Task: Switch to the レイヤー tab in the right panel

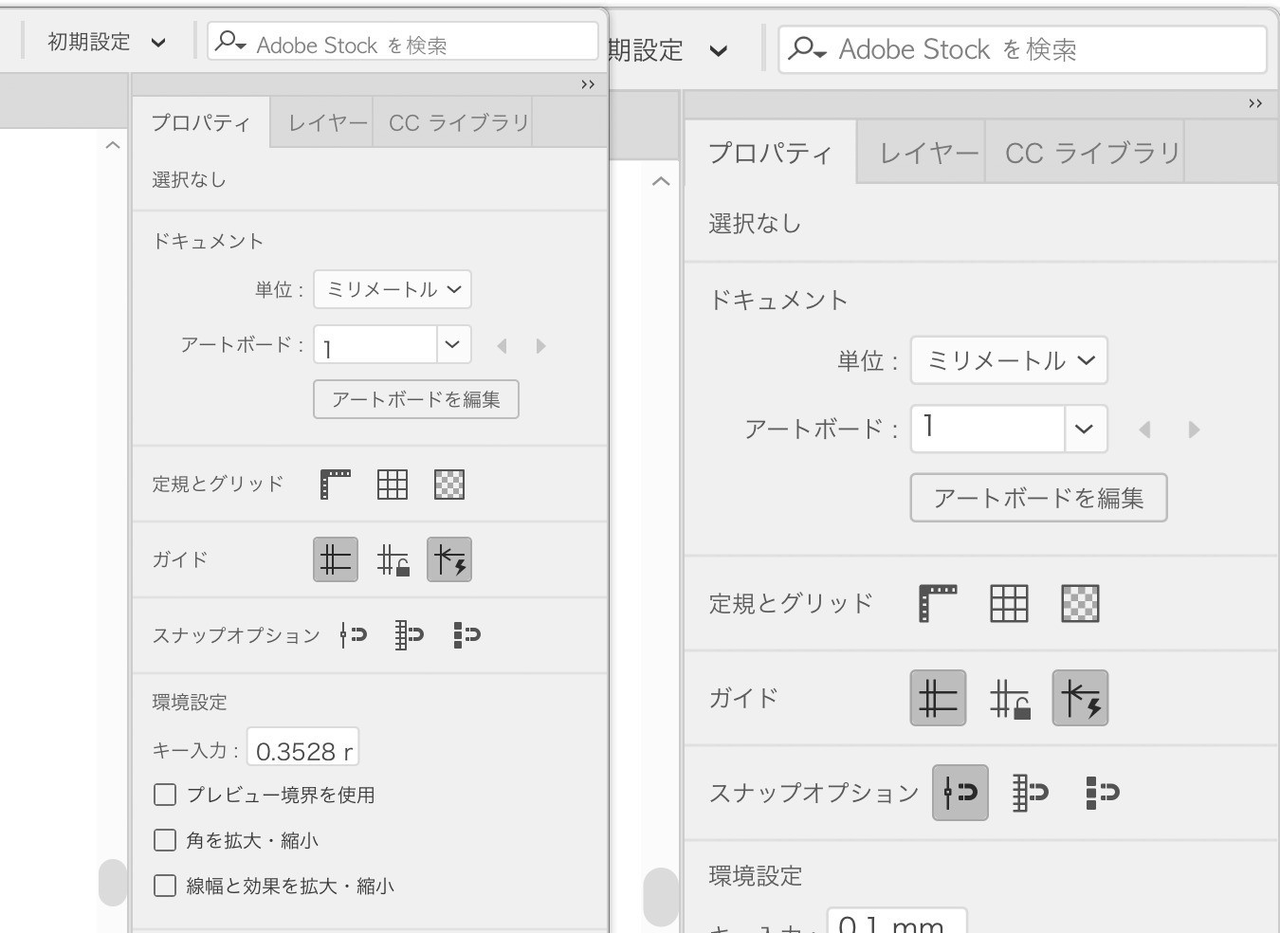Action: click(928, 153)
